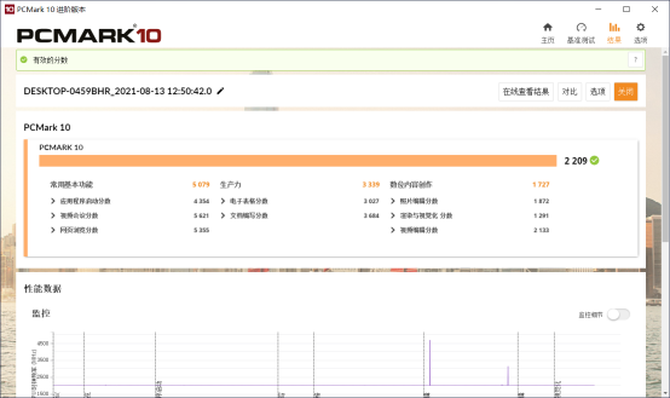Select the Results (结果) bar chart icon
670x398 pixels.
pos(614,27)
